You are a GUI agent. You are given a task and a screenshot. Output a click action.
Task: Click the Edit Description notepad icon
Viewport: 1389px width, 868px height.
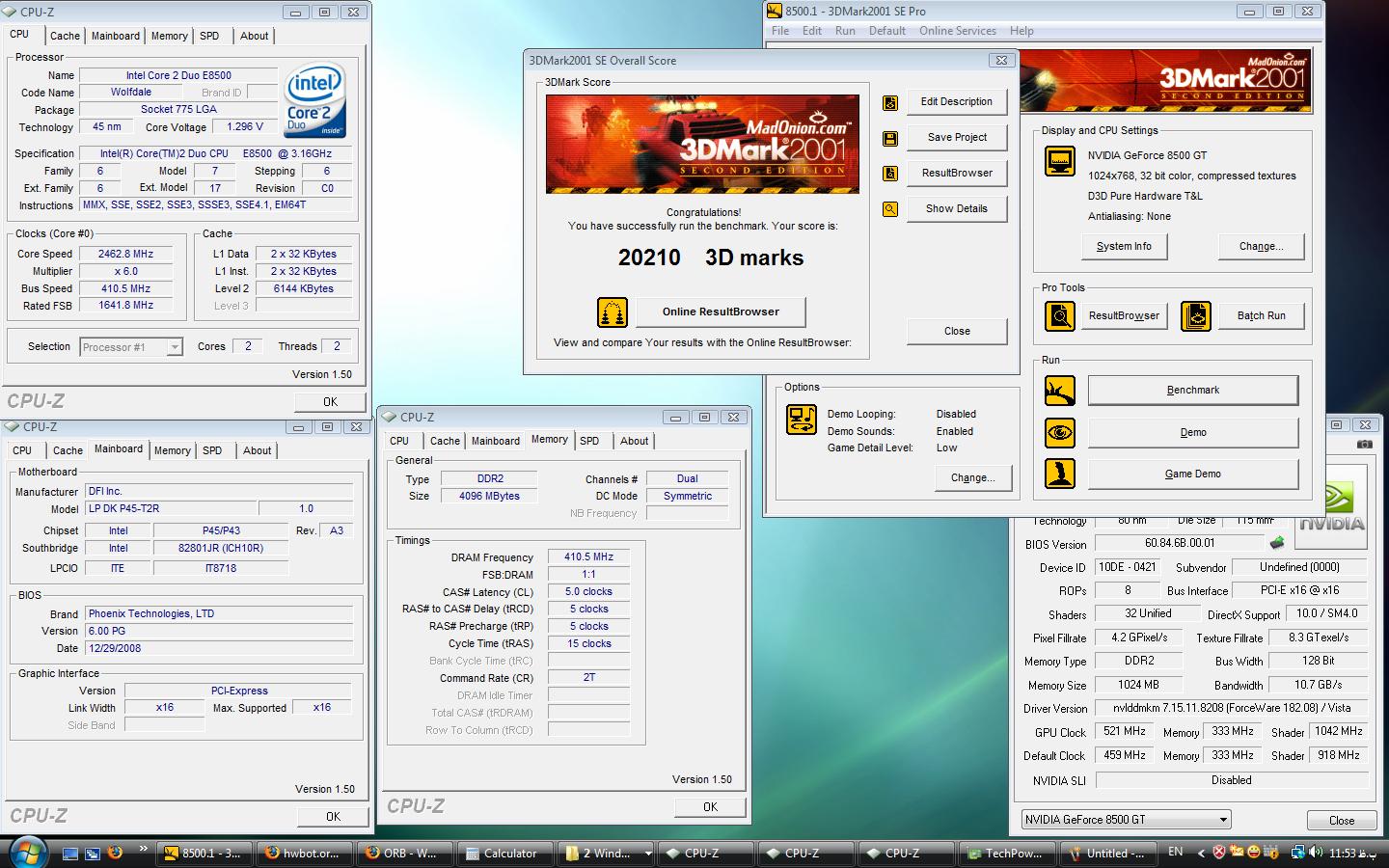[890, 102]
